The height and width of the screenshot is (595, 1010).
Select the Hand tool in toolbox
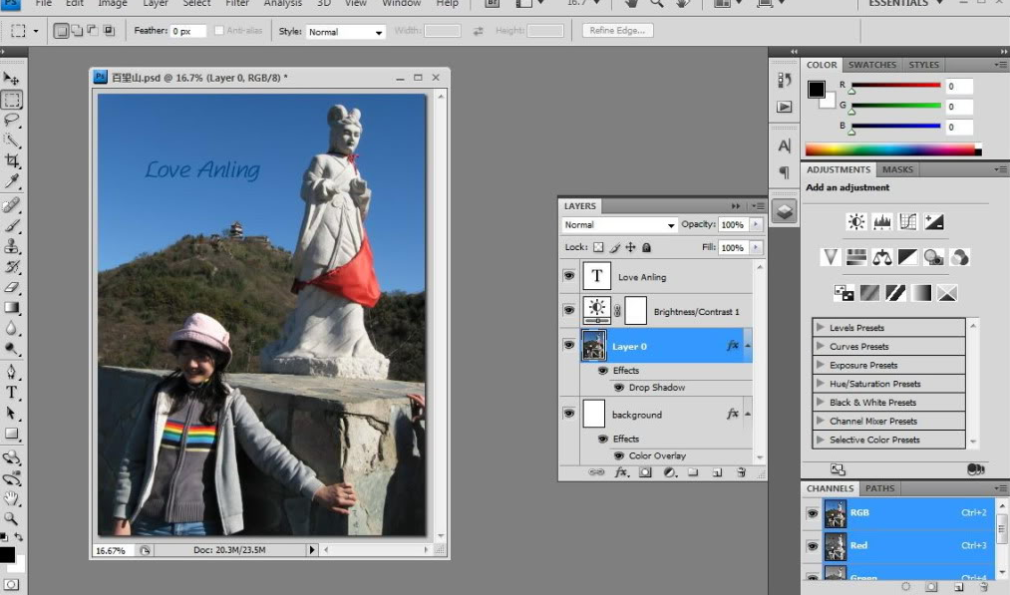12,498
